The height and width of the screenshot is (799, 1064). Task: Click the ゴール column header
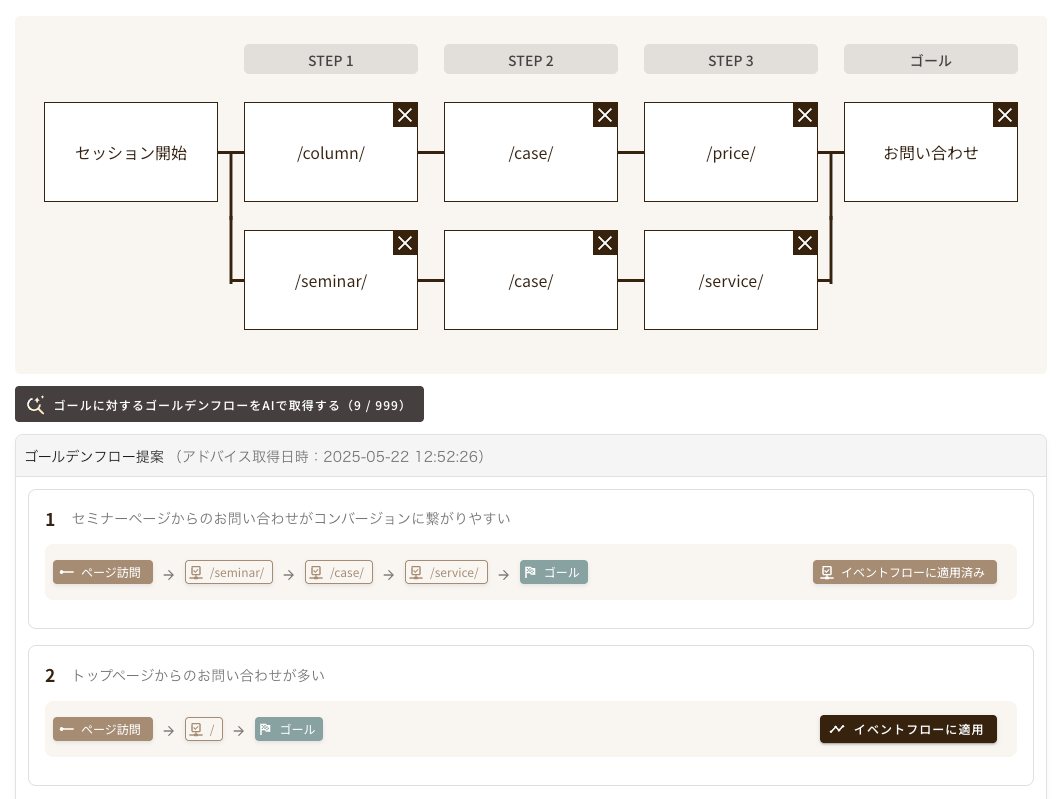pyautogui.click(x=931, y=60)
